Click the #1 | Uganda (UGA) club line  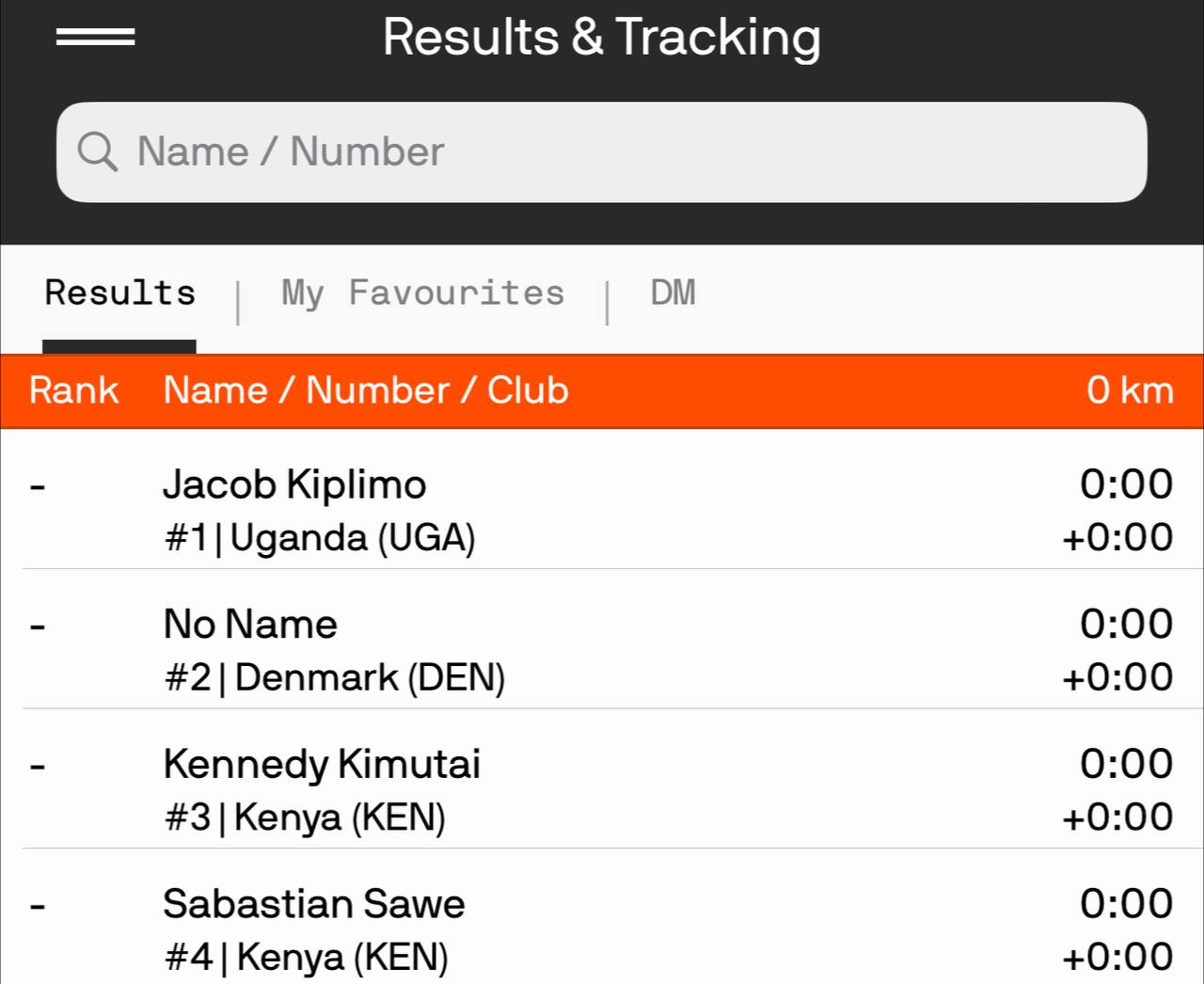(x=320, y=538)
